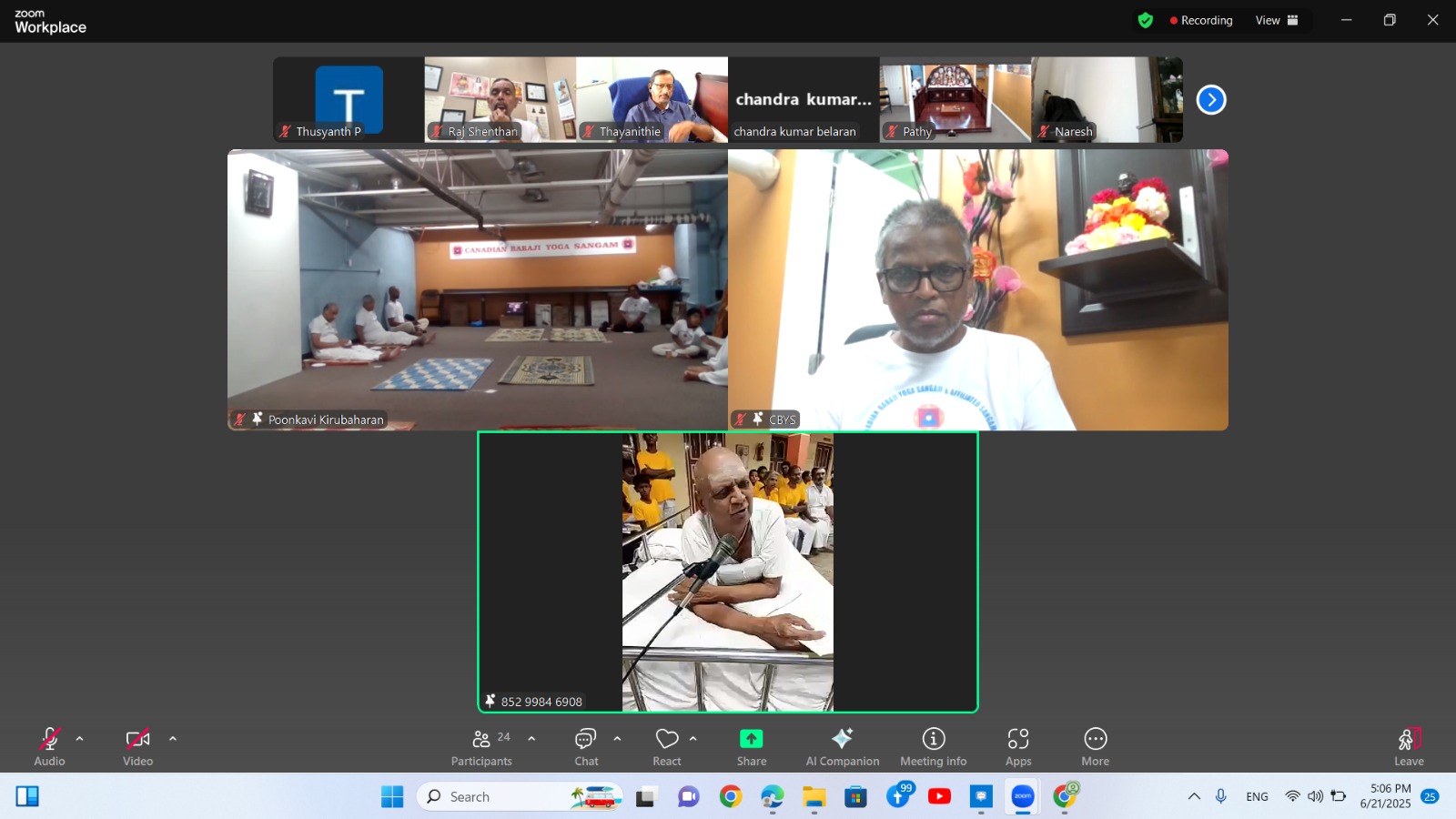The height and width of the screenshot is (819, 1456).
Task: Show Meeting info
Action: click(933, 746)
